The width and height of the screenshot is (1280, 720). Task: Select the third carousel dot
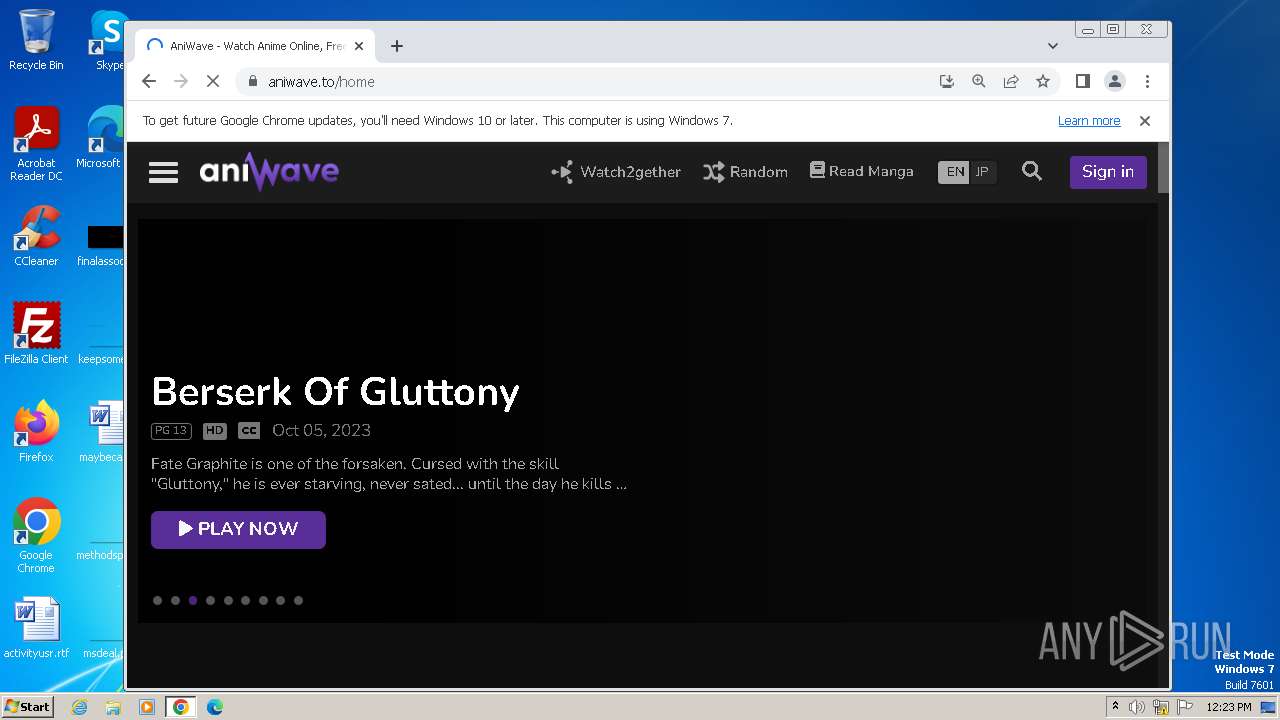[193, 601]
